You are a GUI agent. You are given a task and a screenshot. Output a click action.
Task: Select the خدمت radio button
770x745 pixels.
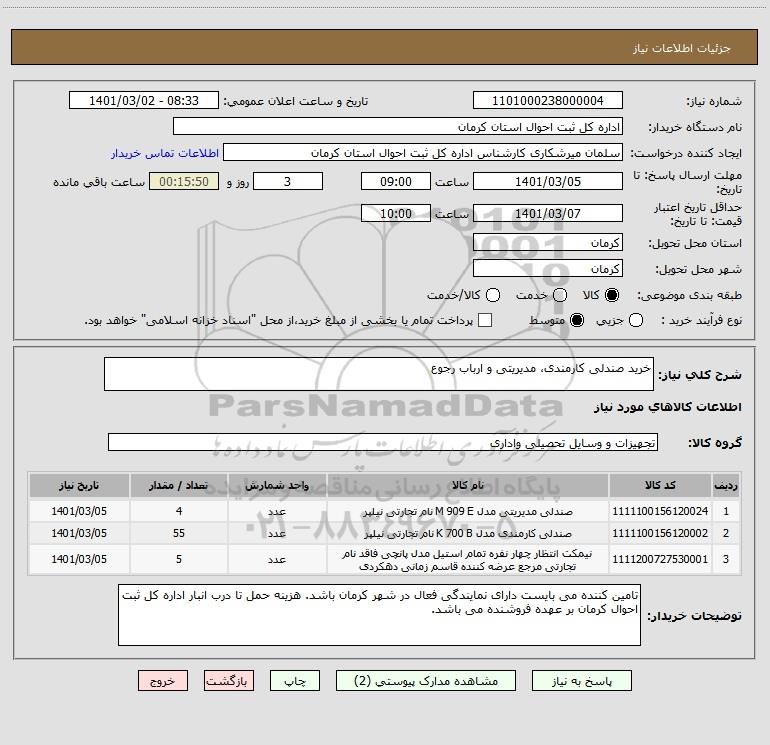click(x=560, y=295)
